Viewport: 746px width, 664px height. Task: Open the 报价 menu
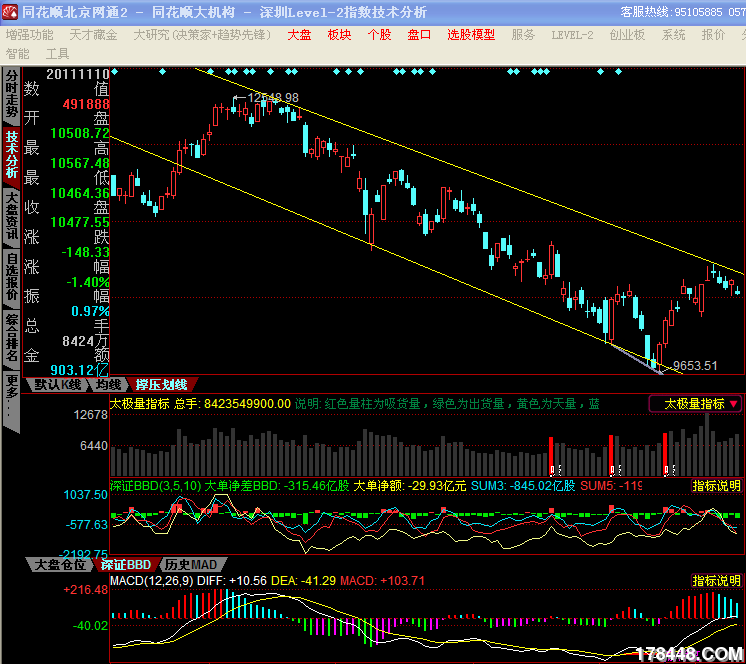click(x=713, y=35)
